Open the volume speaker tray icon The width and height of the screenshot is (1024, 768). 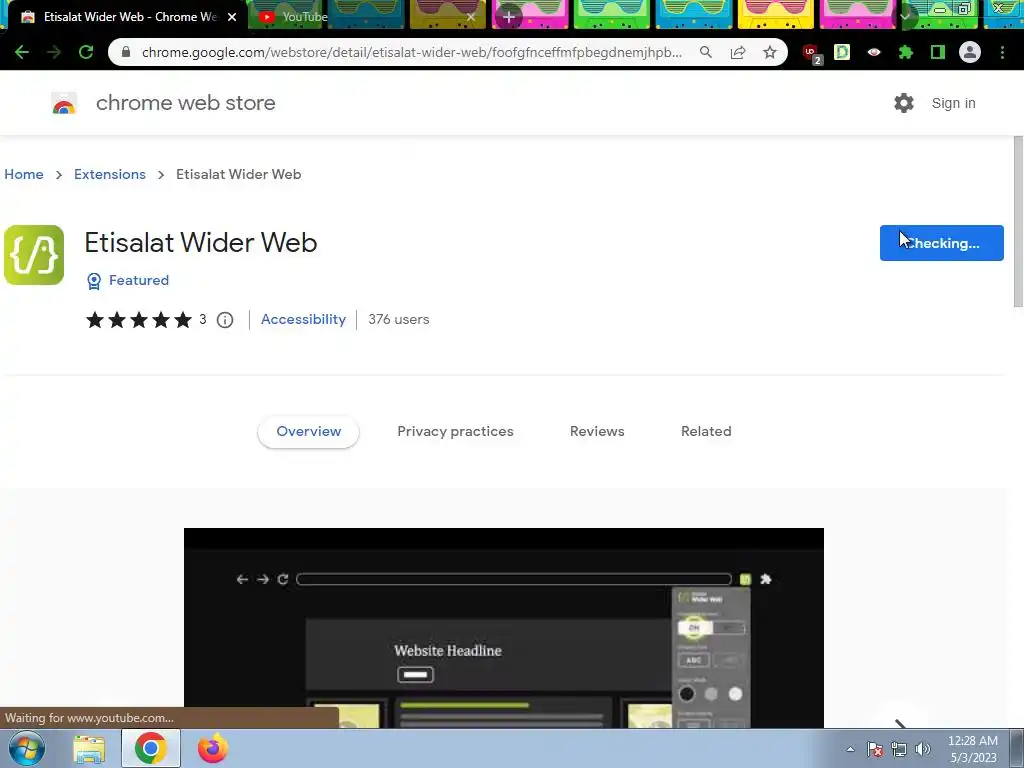coord(923,749)
